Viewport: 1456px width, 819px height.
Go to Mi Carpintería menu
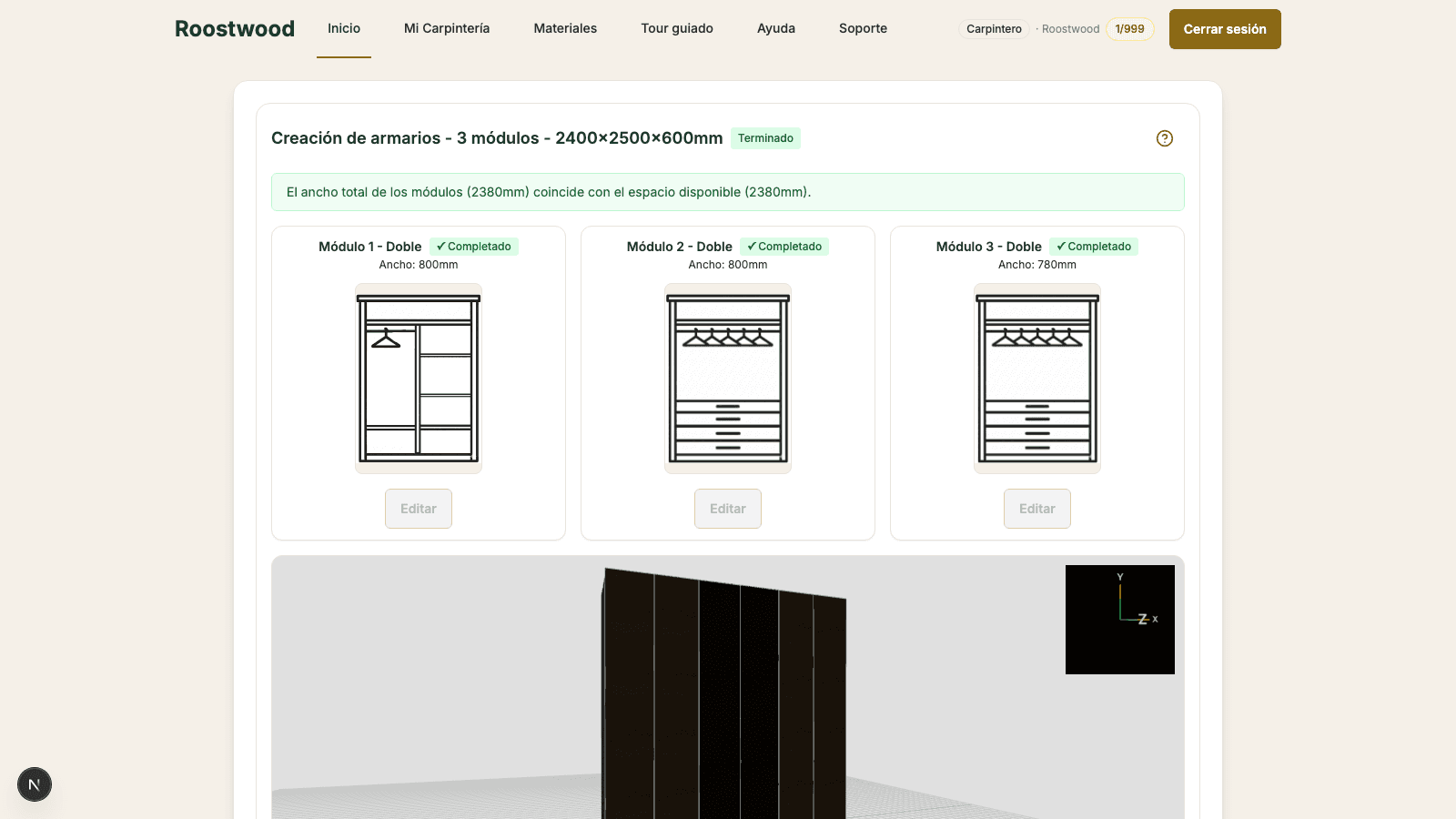[x=447, y=28]
